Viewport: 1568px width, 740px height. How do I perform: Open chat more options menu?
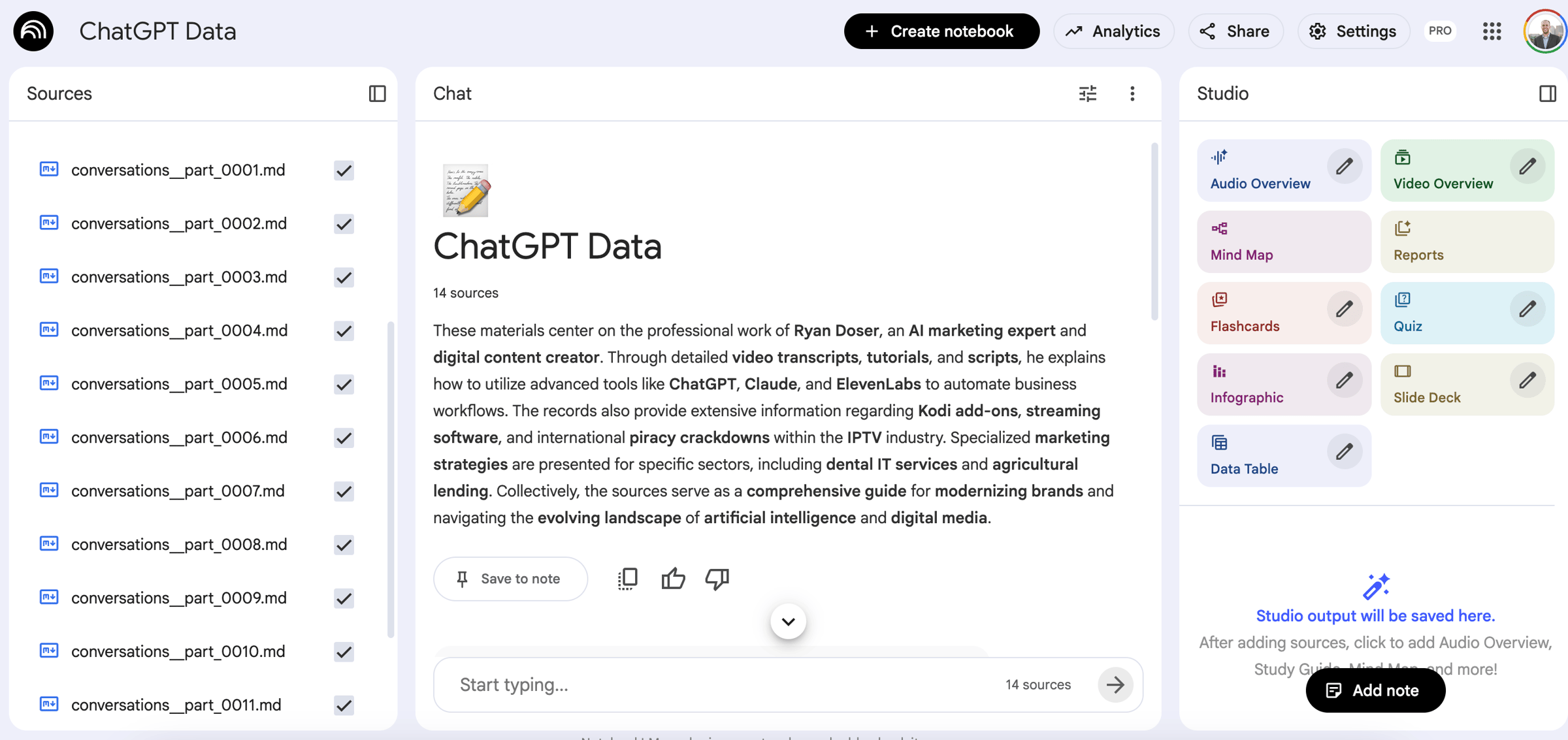1132,93
